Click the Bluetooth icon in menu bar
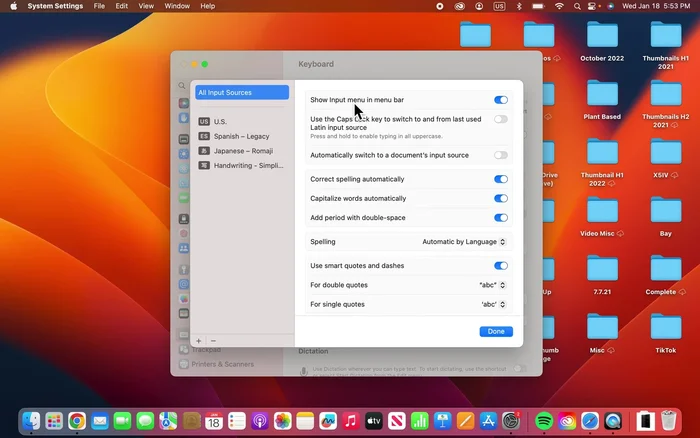Viewport: 700px width, 438px height. coord(518,6)
